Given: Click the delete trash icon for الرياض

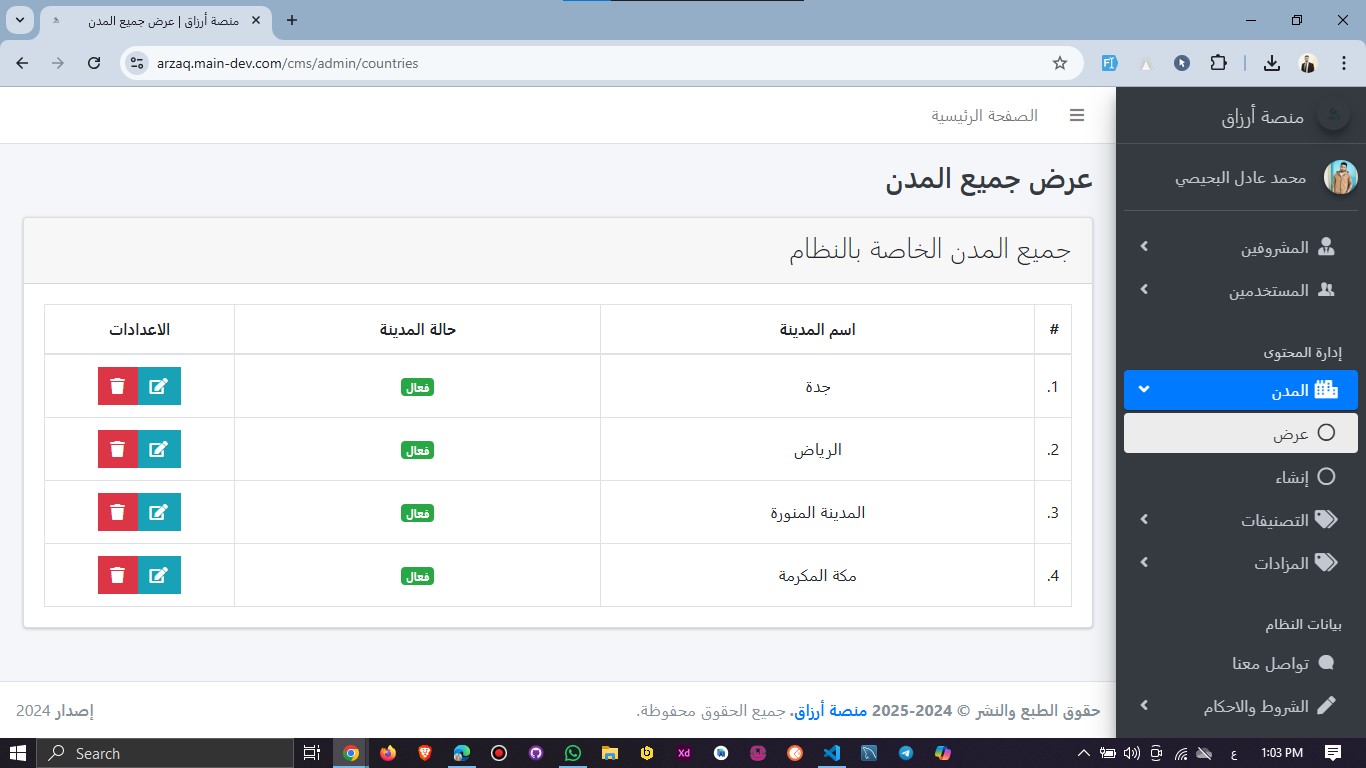Looking at the screenshot, I should point(118,449).
